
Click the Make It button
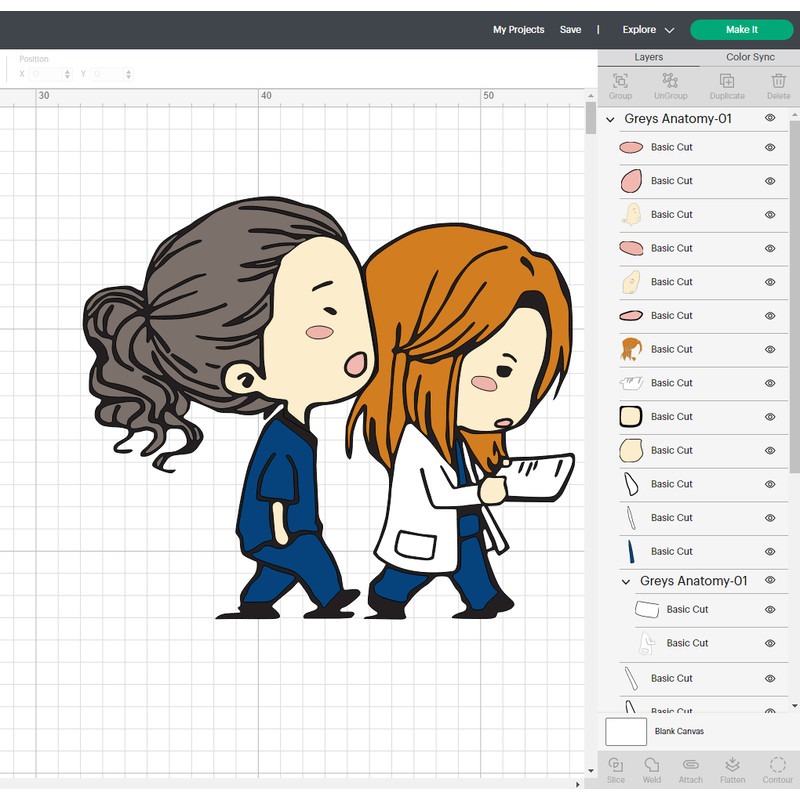click(x=742, y=29)
